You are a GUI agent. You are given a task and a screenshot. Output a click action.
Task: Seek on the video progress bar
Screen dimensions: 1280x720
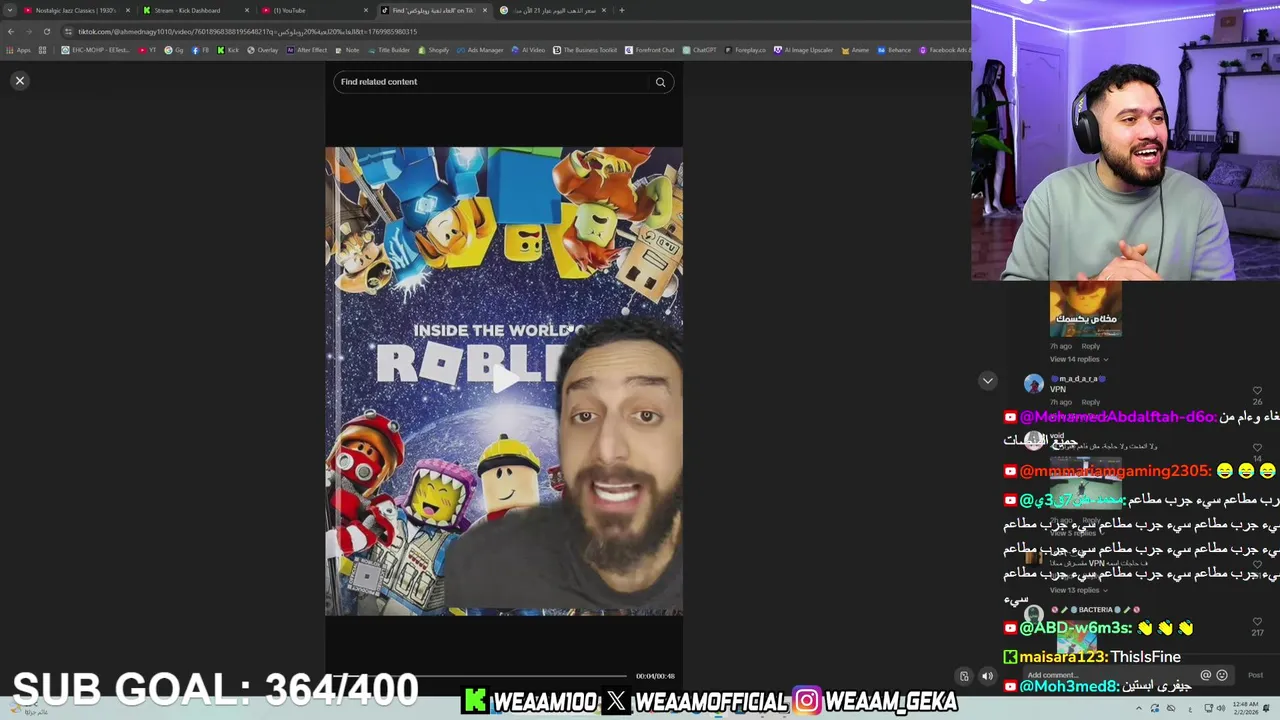click(480, 676)
